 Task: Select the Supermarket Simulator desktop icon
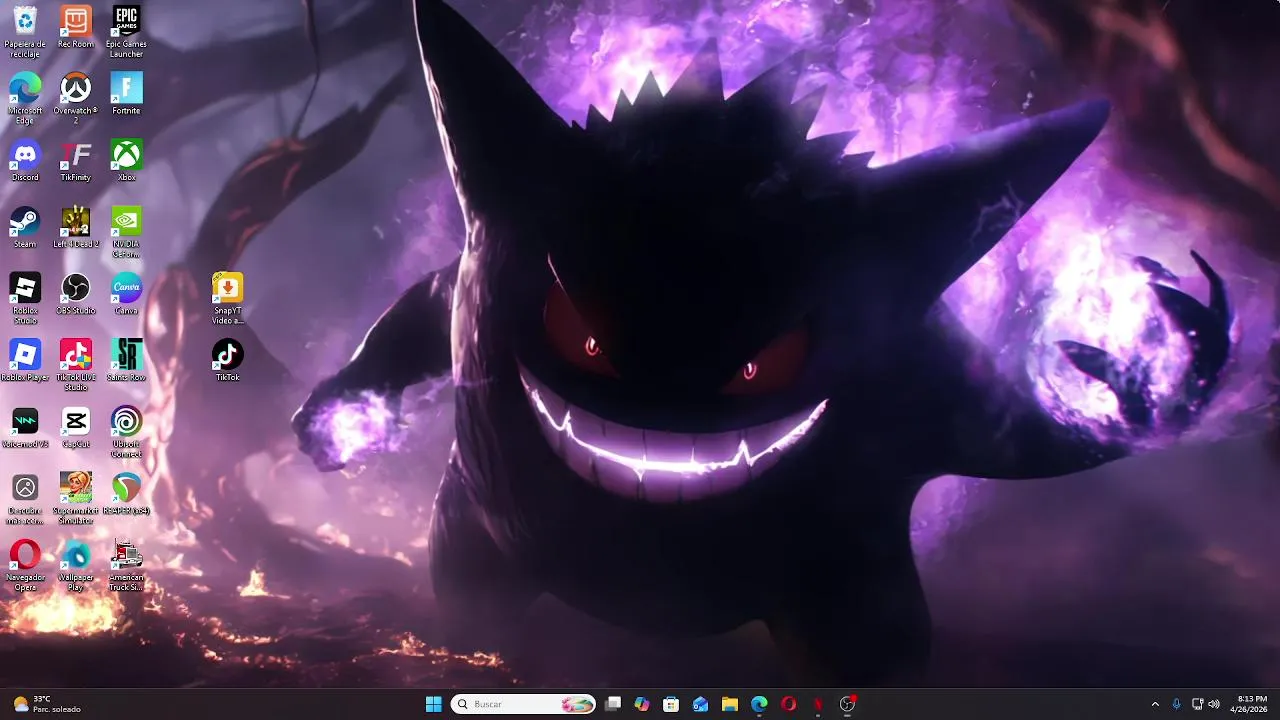tap(76, 498)
